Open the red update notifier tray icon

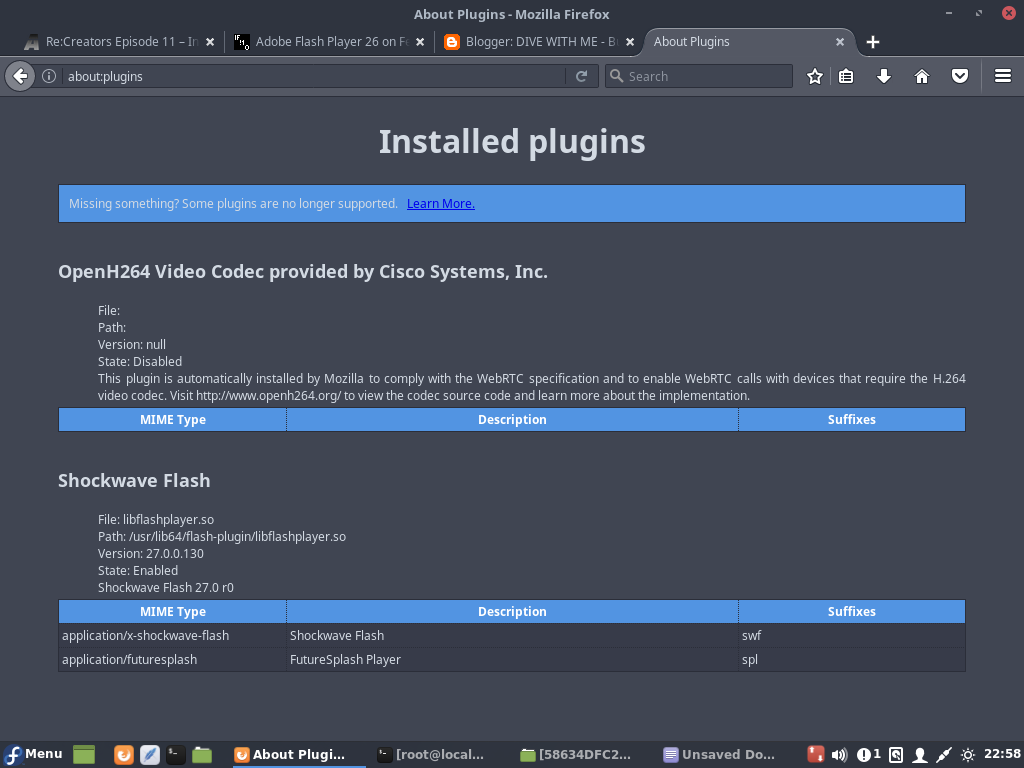coord(815,755)
